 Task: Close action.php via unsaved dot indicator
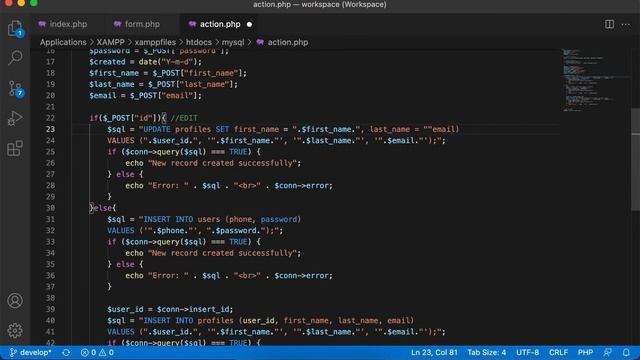tap(249, 24)
